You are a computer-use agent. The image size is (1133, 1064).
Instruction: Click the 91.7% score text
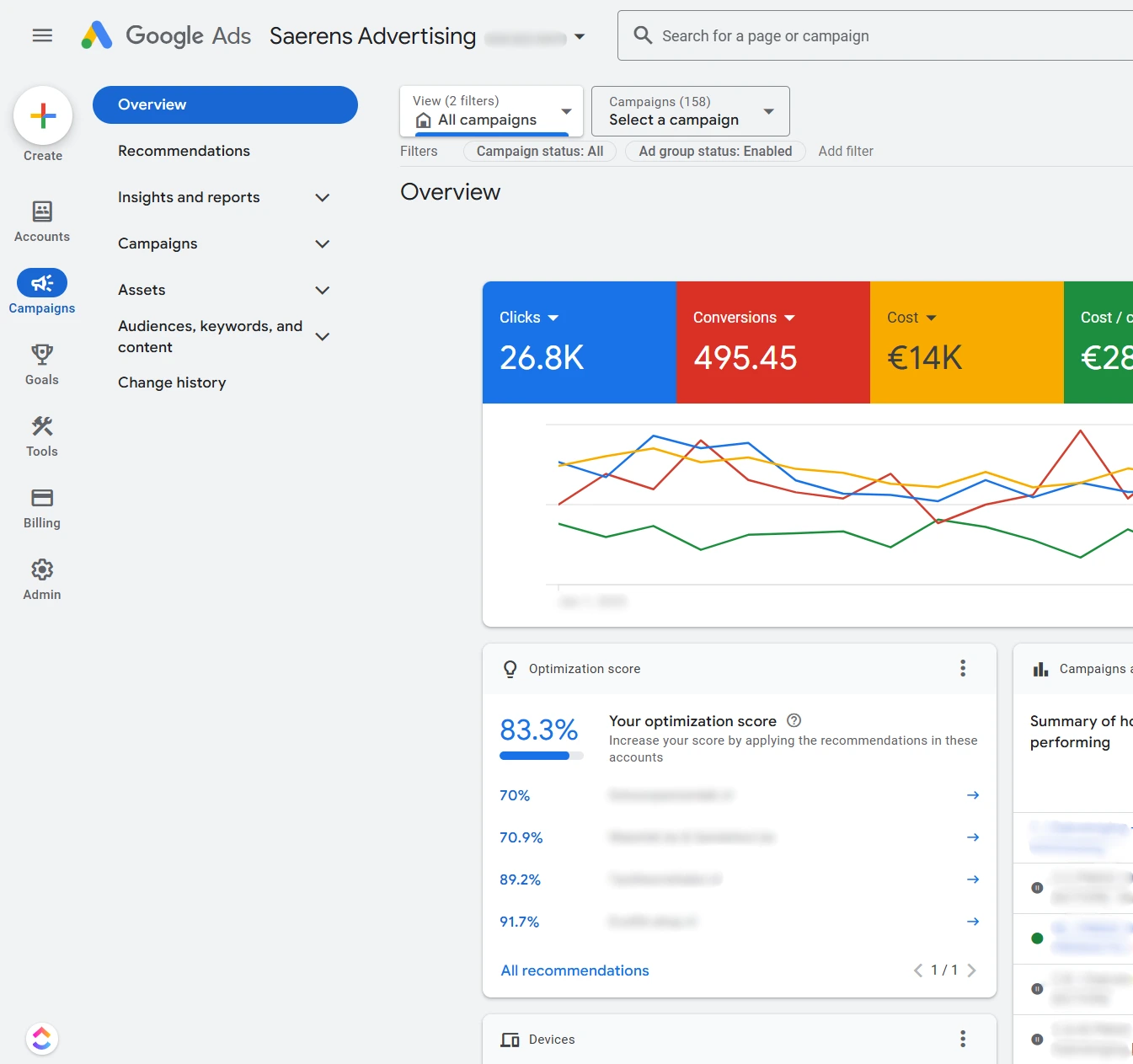[x=519, y=922]
